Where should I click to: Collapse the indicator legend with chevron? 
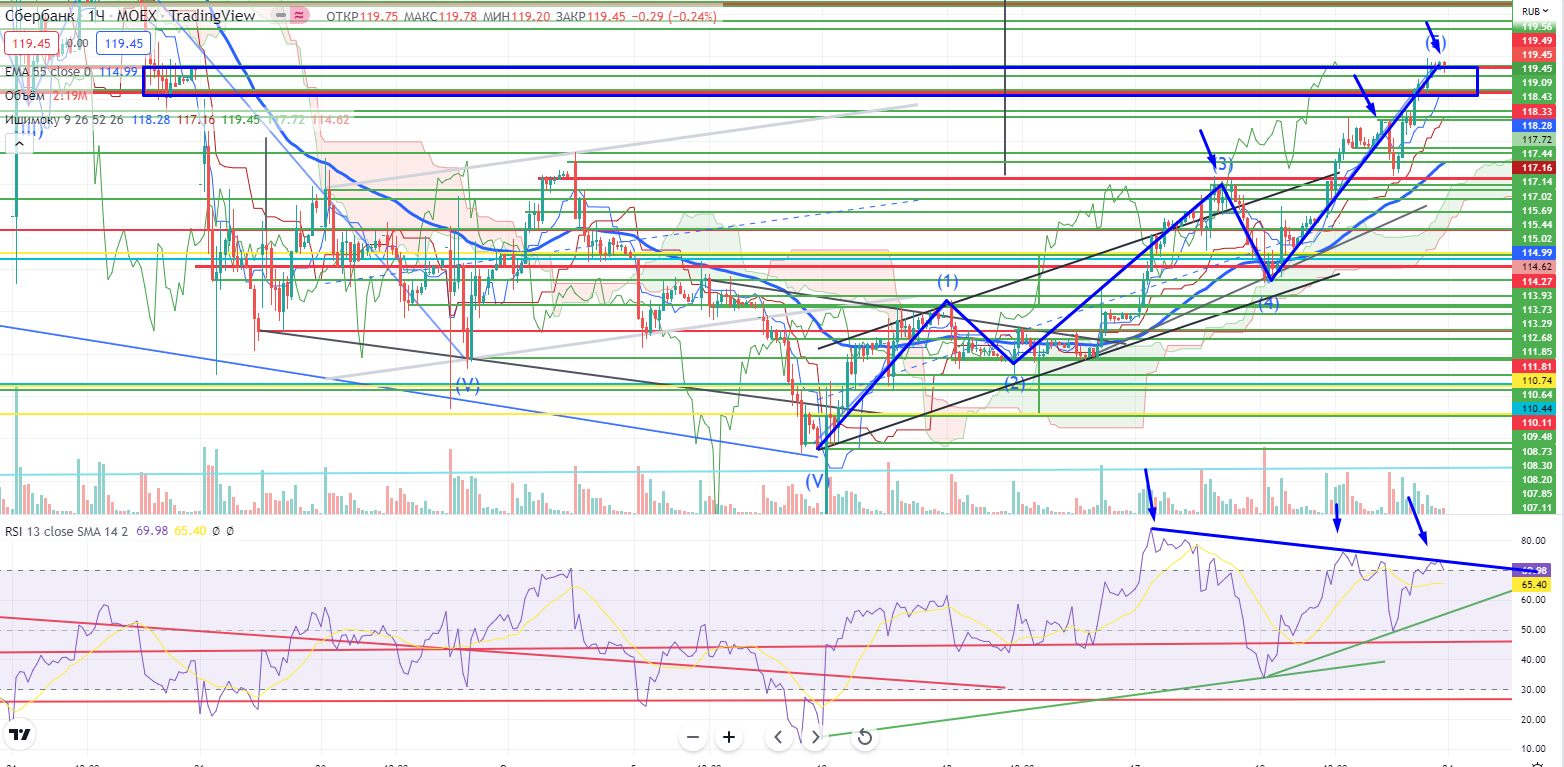(x=17, y=145)
